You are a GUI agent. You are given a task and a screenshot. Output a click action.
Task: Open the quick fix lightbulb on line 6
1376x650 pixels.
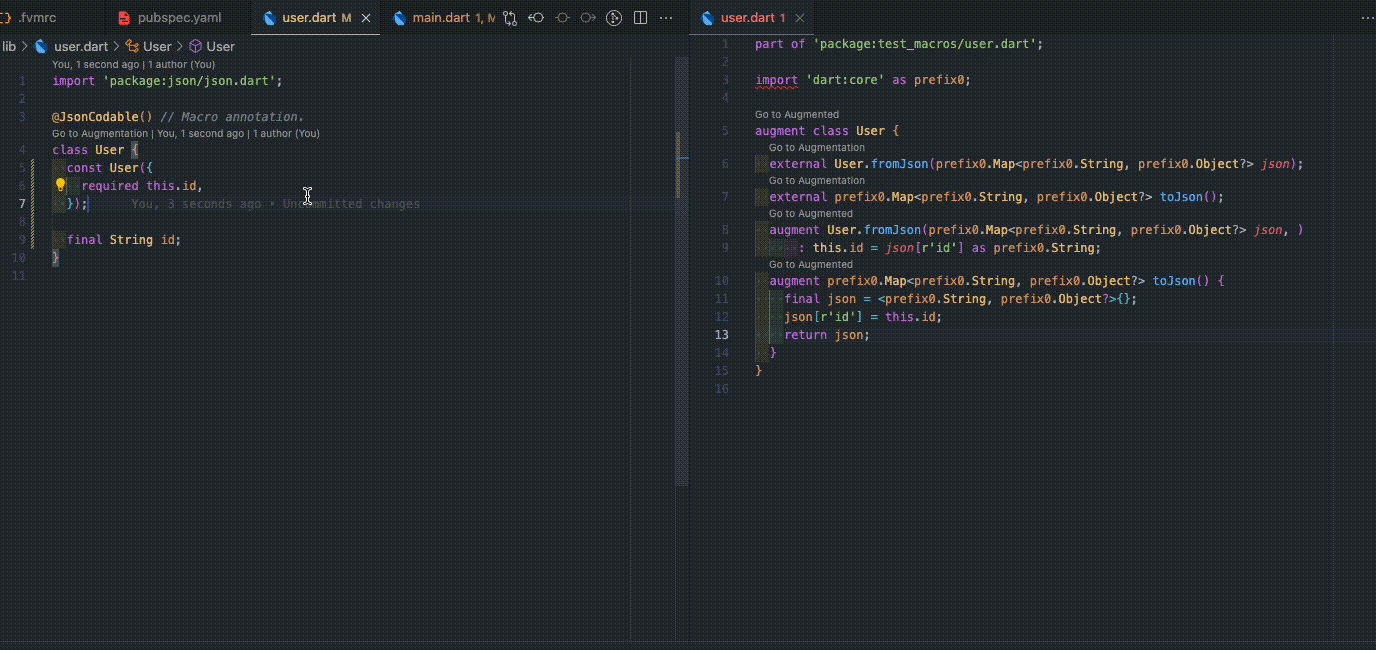point(59,184)
